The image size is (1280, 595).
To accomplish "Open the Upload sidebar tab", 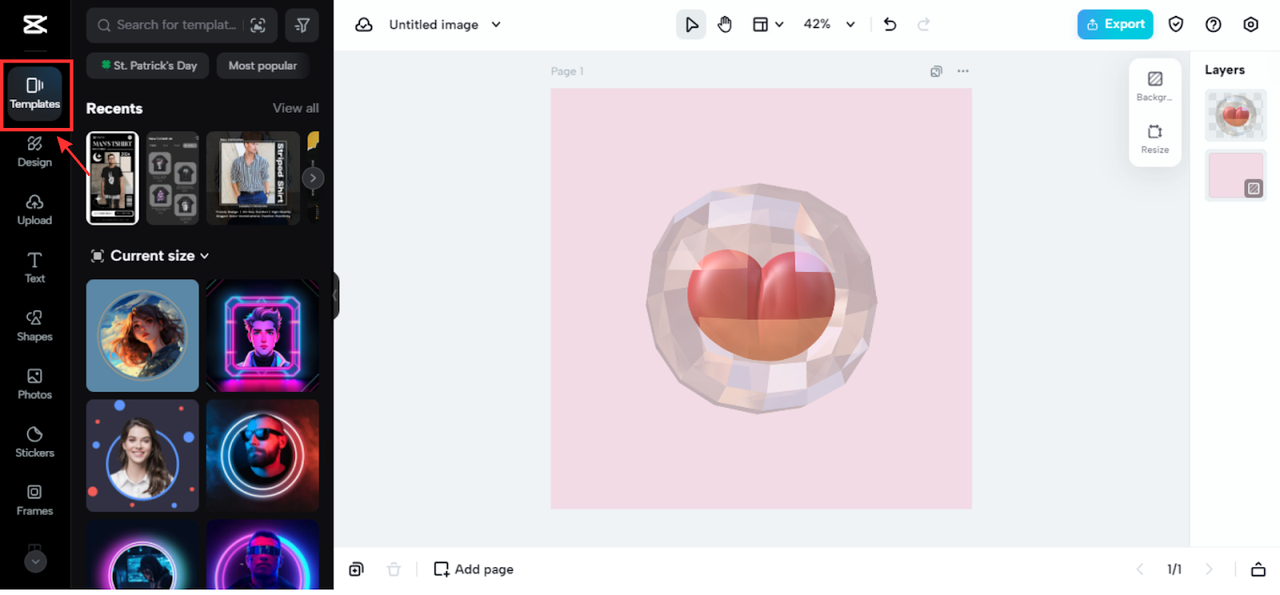I will tap(35, 210).
